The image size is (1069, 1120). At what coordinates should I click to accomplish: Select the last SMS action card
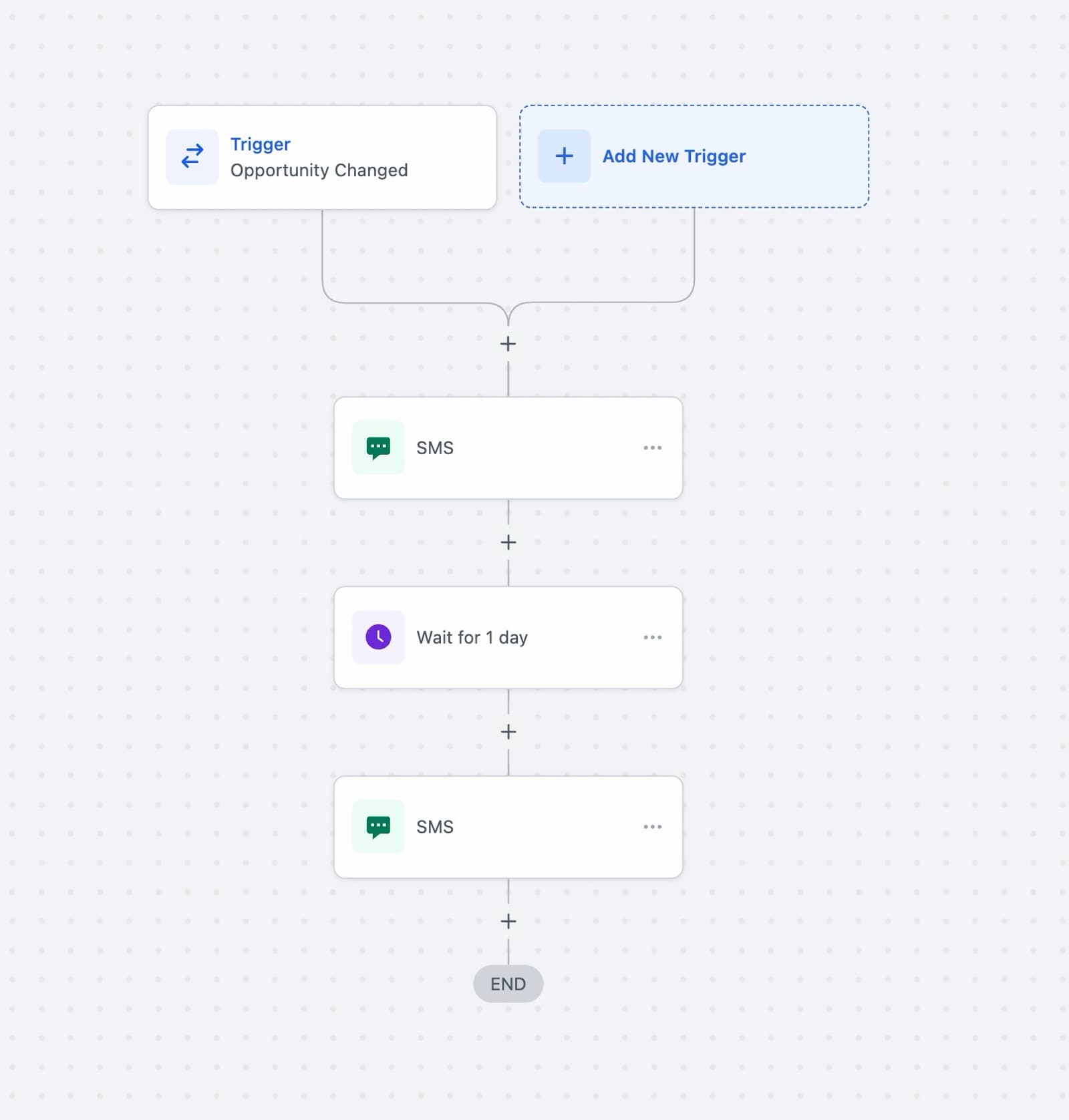pos(508,827)
